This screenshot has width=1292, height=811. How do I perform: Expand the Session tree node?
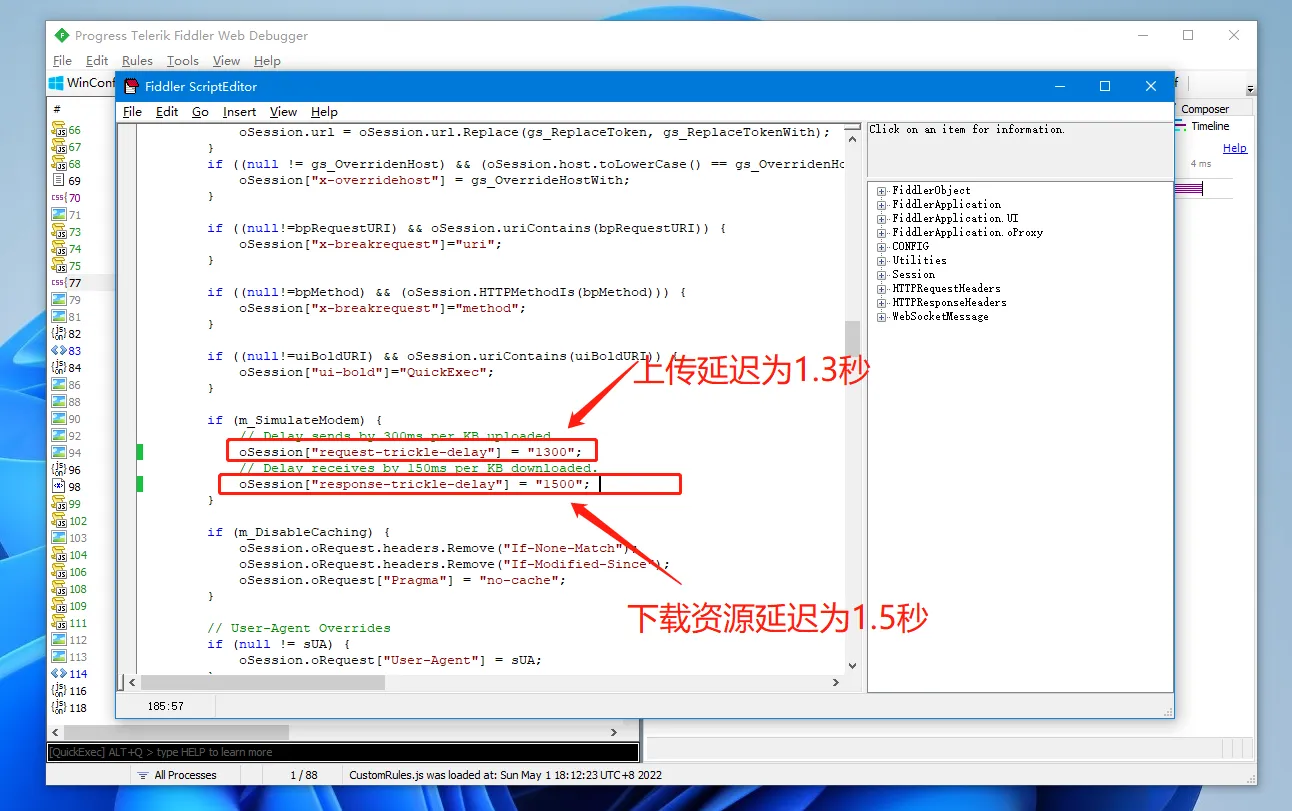[x=882, y=274]
